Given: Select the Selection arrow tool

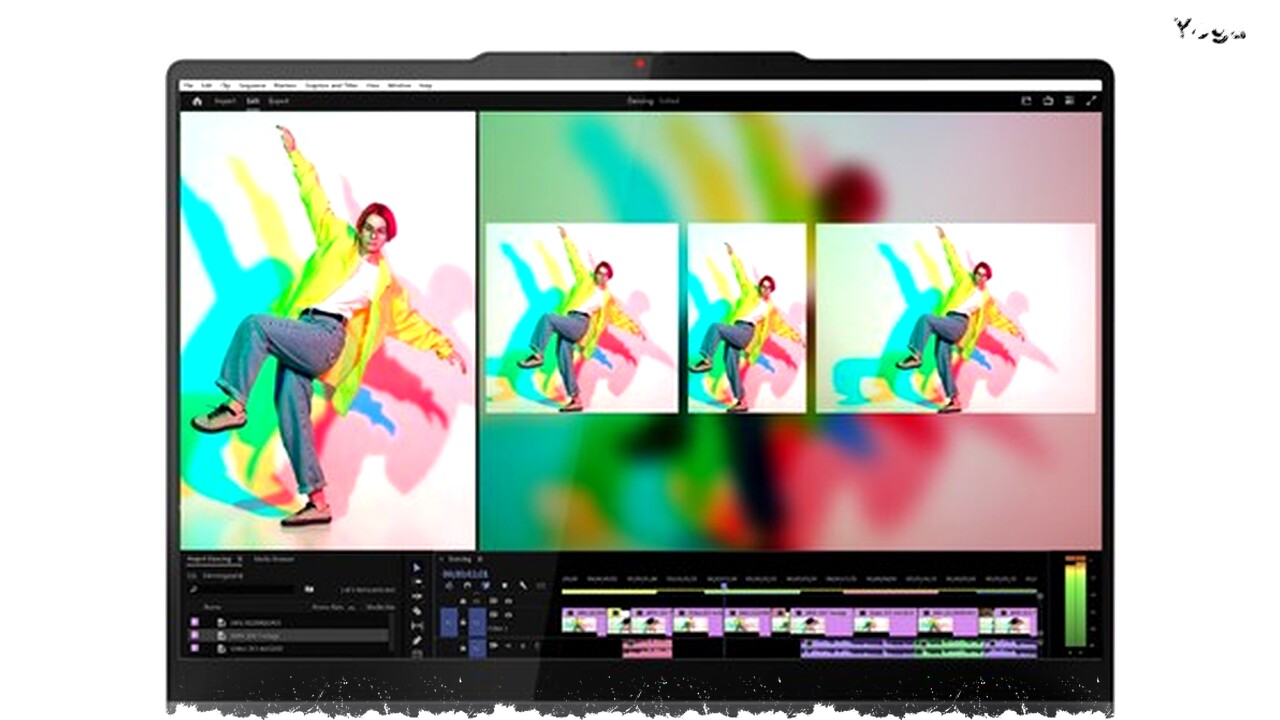Looking at the screenshot, I should [x=417, y=568].
